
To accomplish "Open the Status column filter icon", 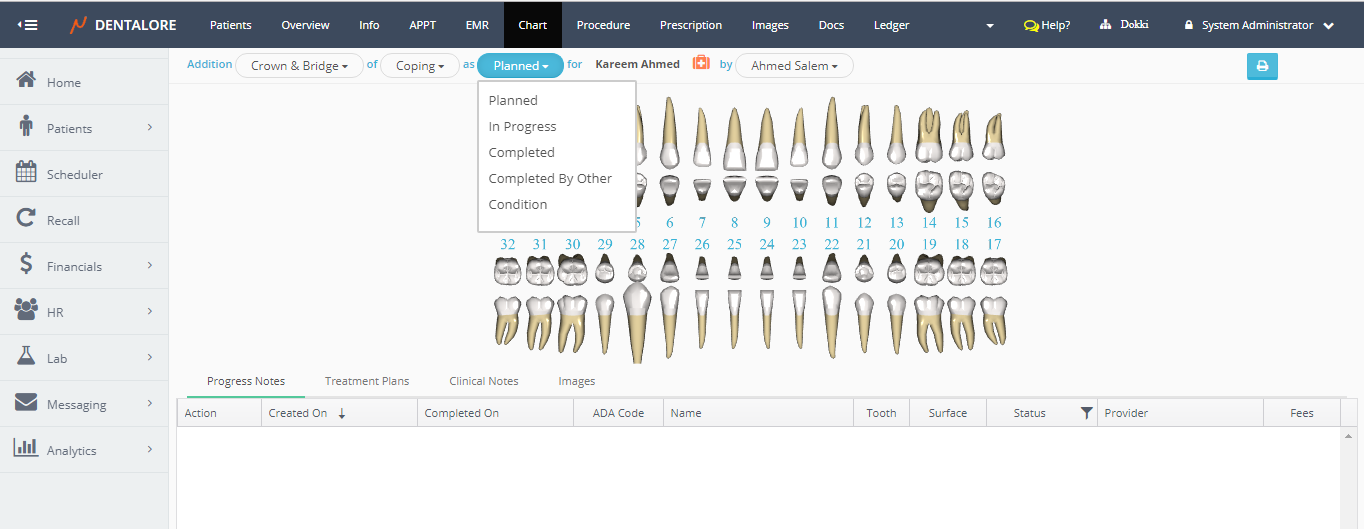I will [1086, 413].
